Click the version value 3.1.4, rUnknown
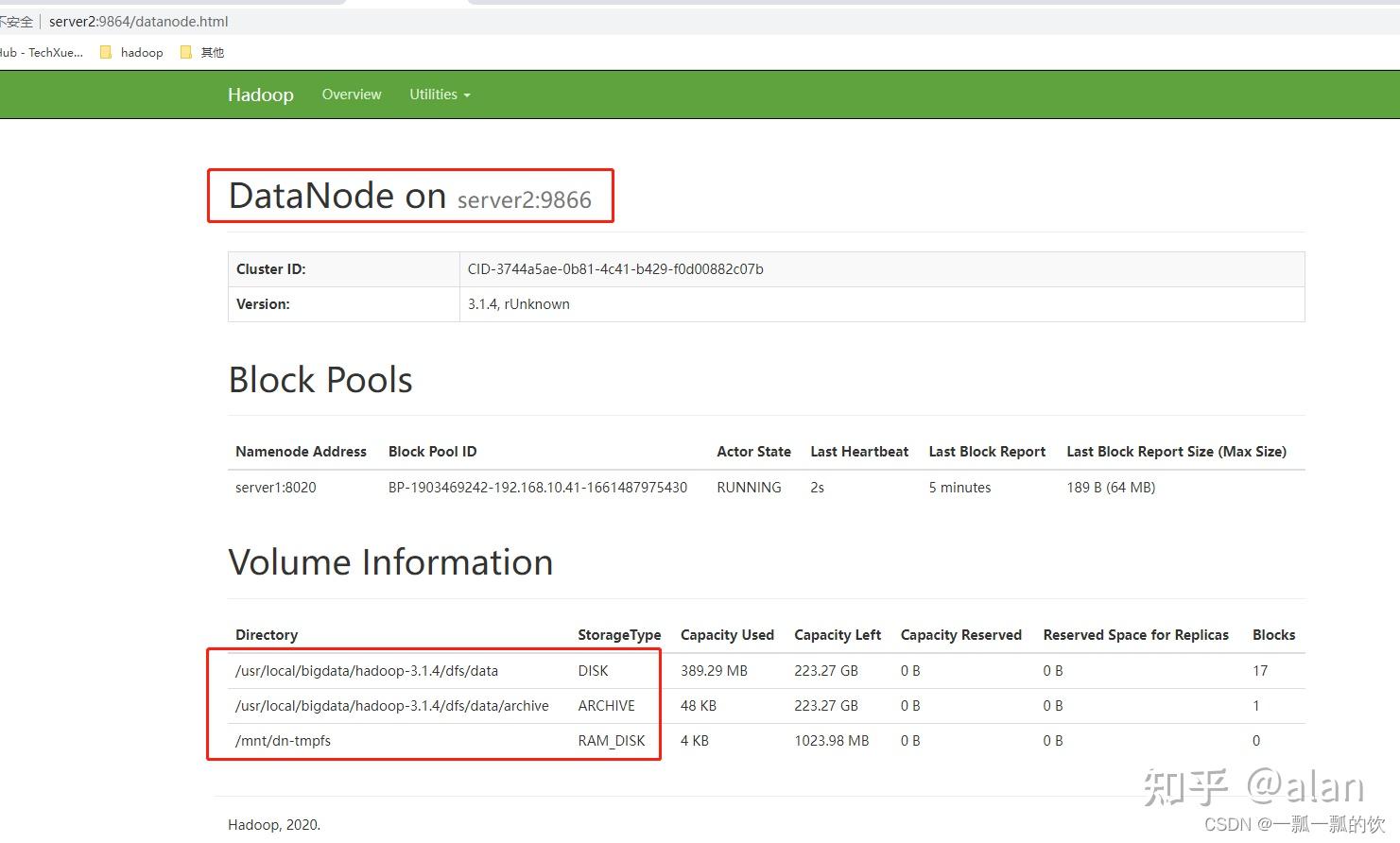Image resolution: width=1400 pixels, height=843 pixels. click(518, 304)
